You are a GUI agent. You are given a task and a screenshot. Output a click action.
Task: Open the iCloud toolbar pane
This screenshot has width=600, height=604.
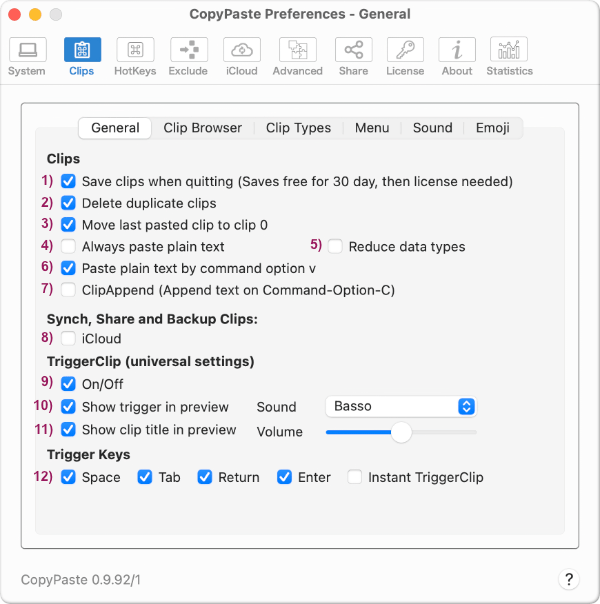click(x=242, y=56)
